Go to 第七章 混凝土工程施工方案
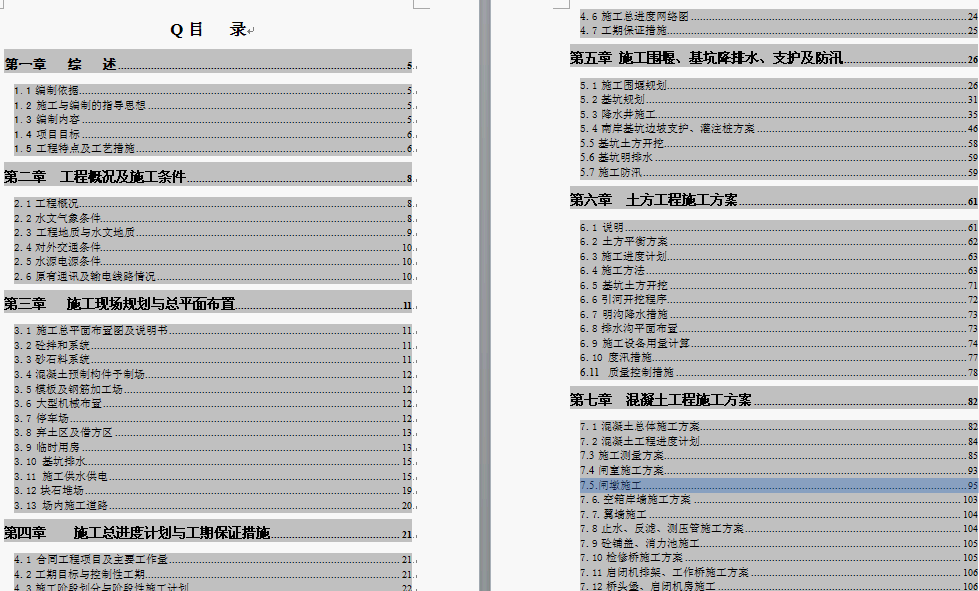The width and height of the screenshot is (979, 591). click(x=660, y=401)
